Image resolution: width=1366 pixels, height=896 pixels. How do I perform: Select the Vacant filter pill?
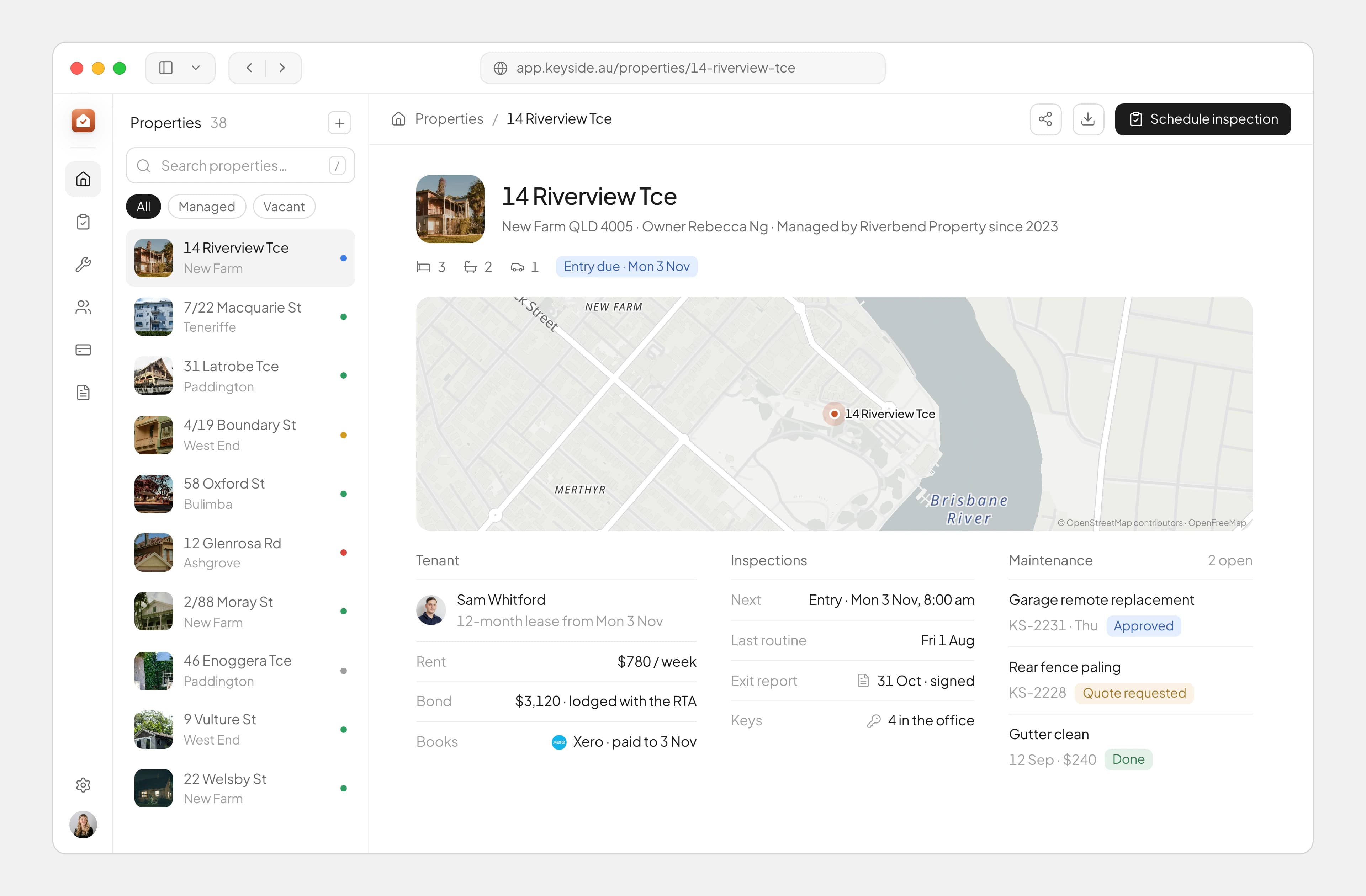[x=284, y=207]
